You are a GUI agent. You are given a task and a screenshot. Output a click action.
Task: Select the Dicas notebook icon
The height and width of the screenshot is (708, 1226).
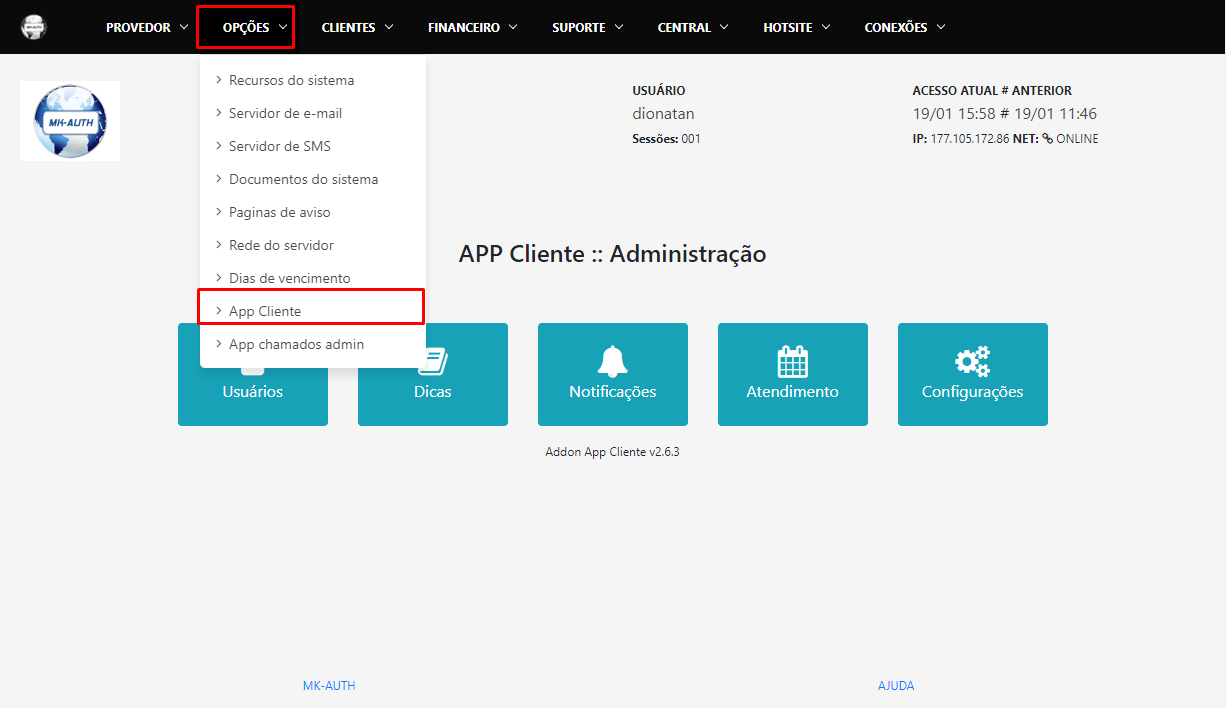pos(433,360)
